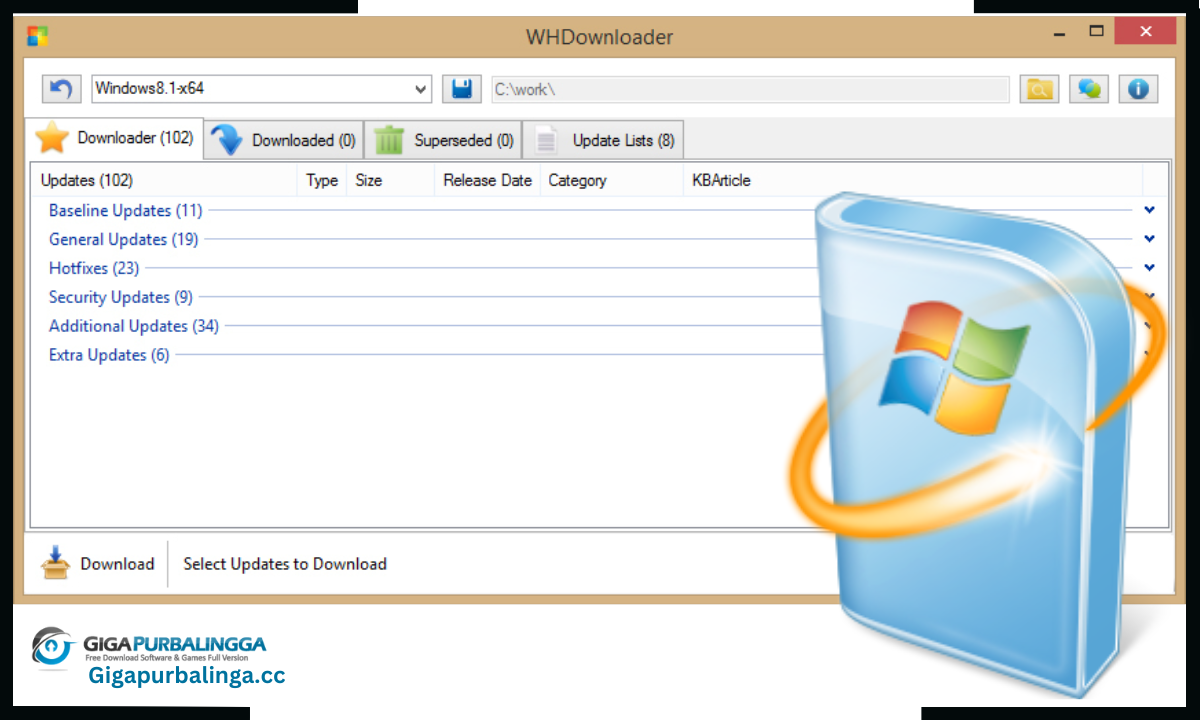Sort by the KBArticle column header
Image resolution: width=1200 pixels, height=720 pixels.
coord(913,180)
